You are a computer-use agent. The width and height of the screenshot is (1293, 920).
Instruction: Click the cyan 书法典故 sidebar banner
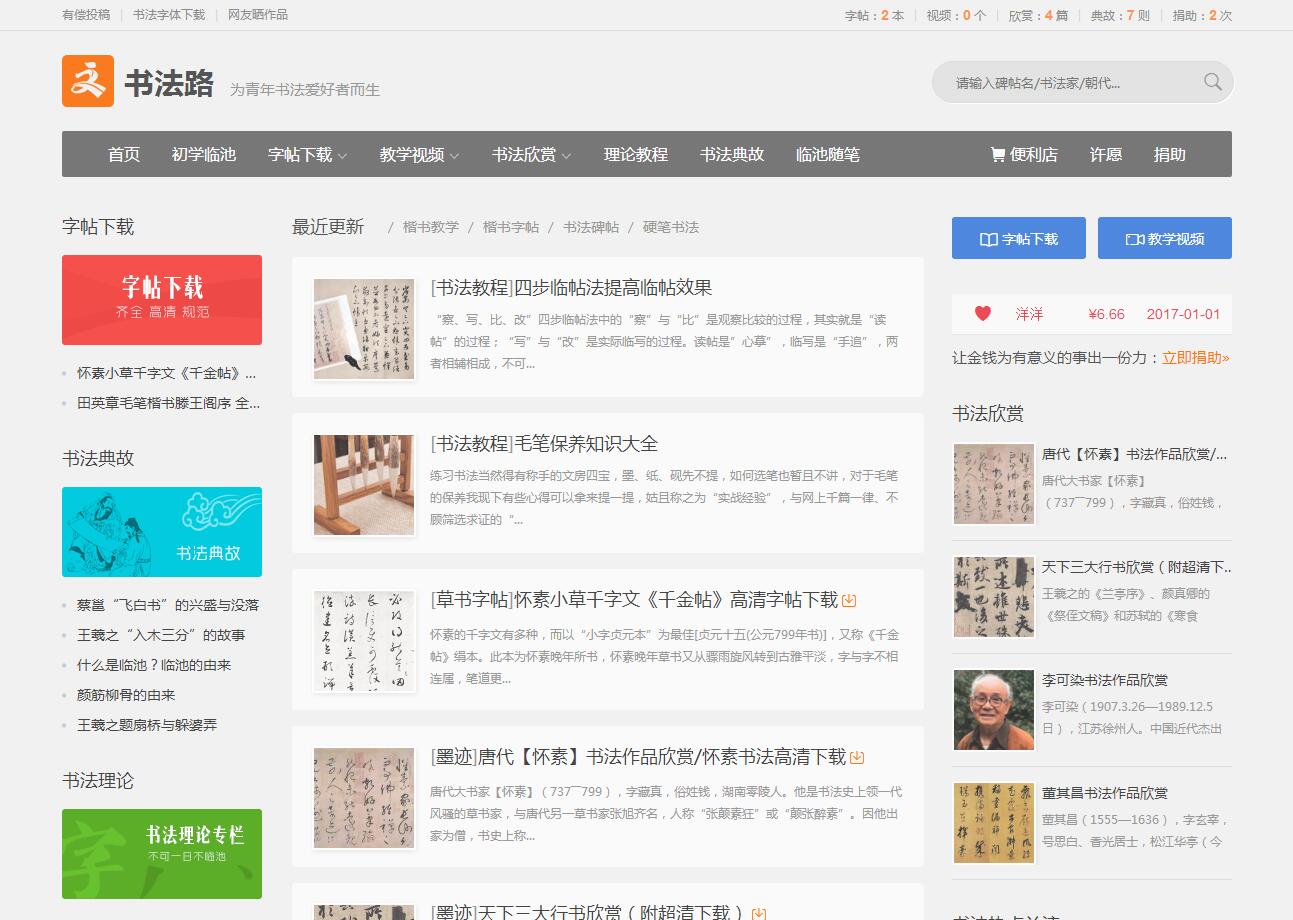point(162,532)
